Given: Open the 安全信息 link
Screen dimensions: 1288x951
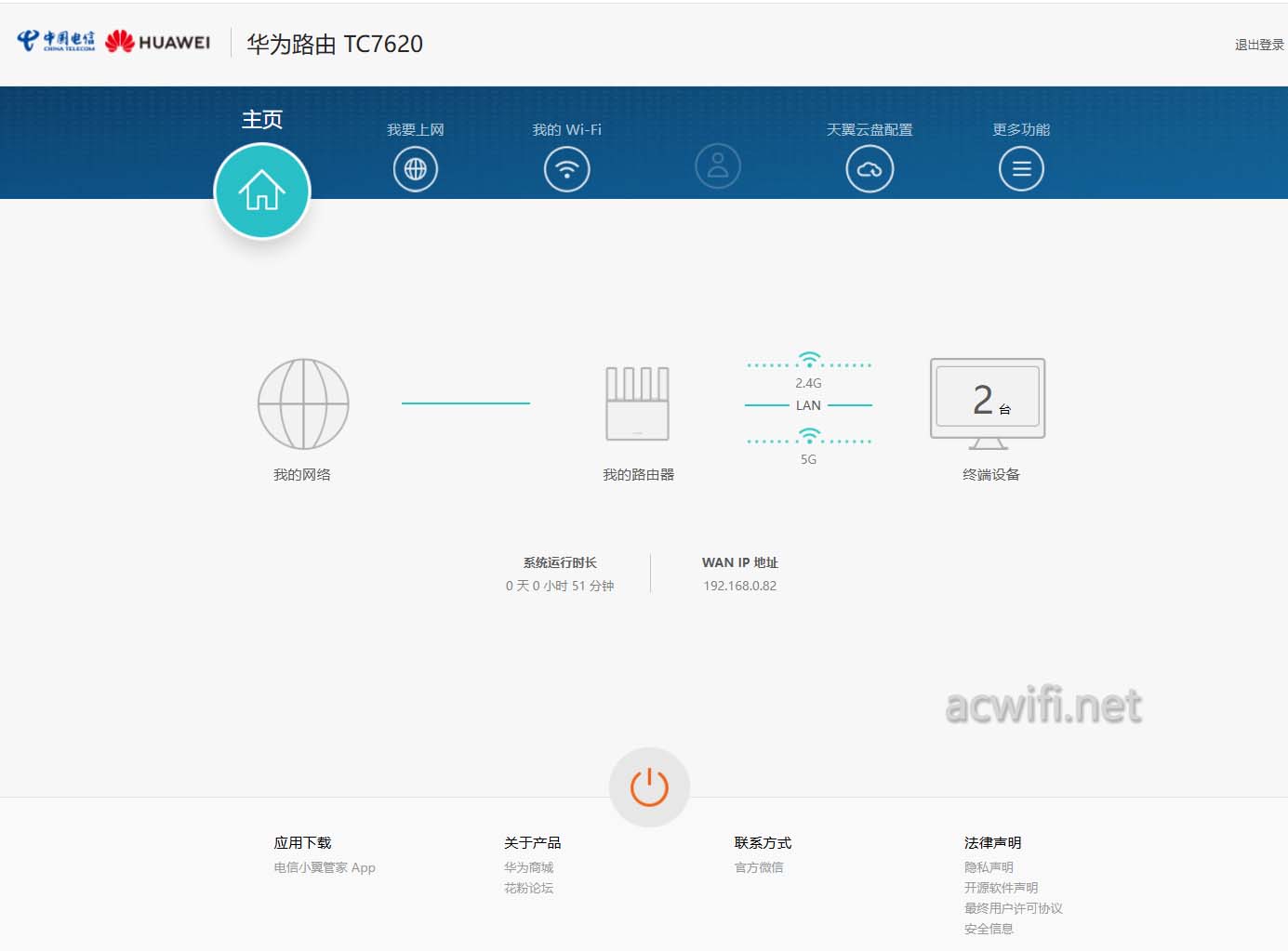Looking at the screenshot, I should pos(989,929).
